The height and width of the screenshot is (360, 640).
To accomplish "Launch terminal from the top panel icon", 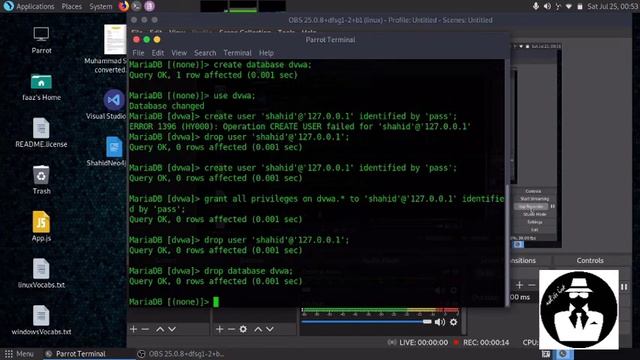I will tap(136, 6).
